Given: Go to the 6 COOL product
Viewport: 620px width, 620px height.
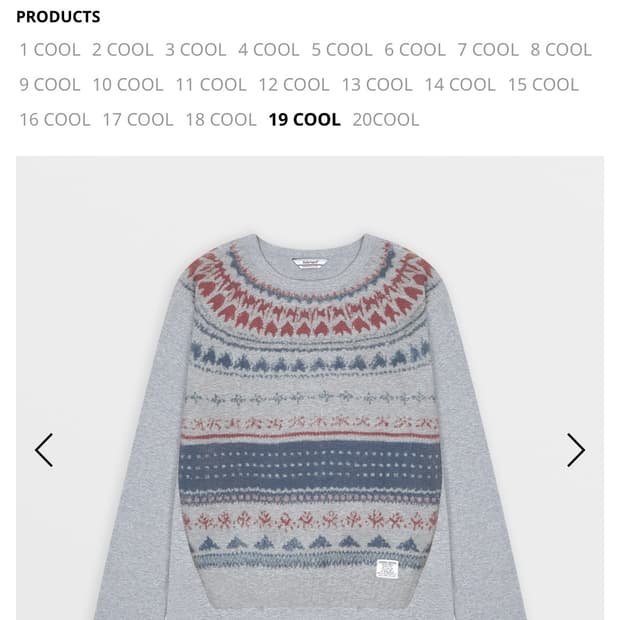Looking at the screenshot, I should coord(415,50).
